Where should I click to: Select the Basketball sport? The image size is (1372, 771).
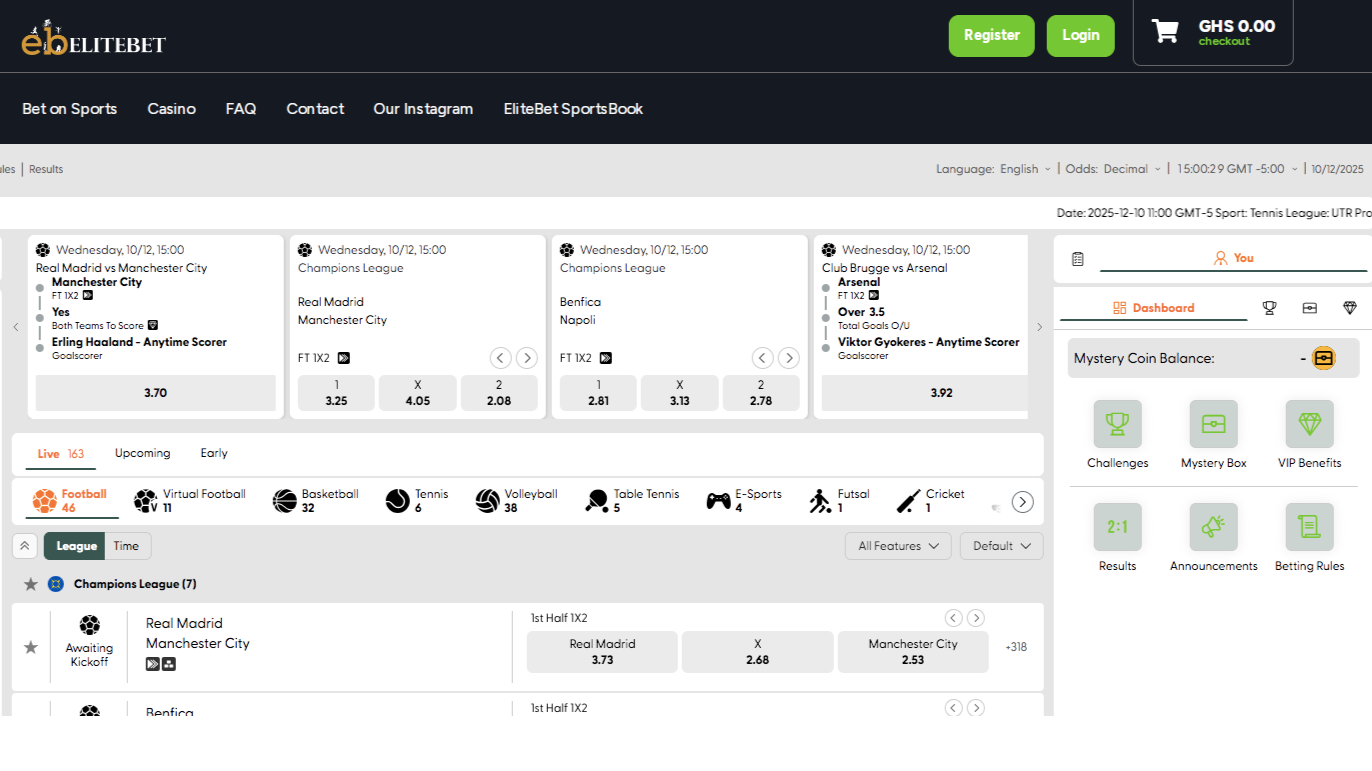315,501
